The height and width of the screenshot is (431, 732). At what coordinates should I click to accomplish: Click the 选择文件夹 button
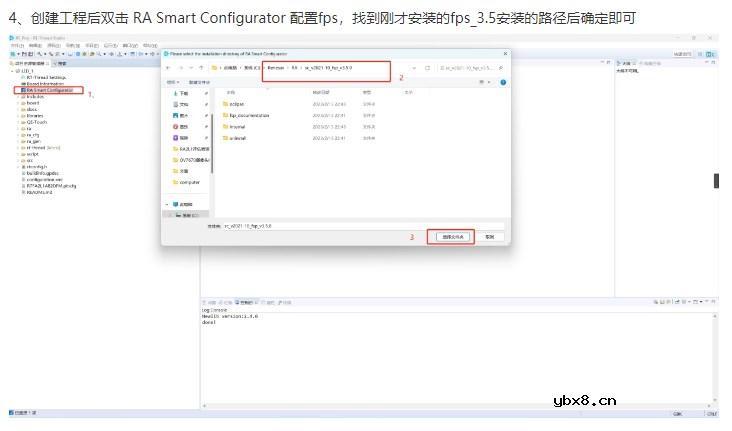click(x=453, y=237)
